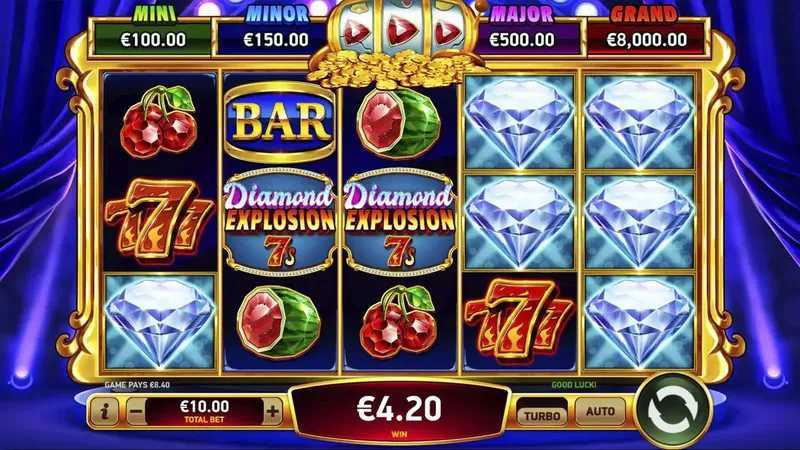
Task: Click the green spin button
Action: point(673,411)
